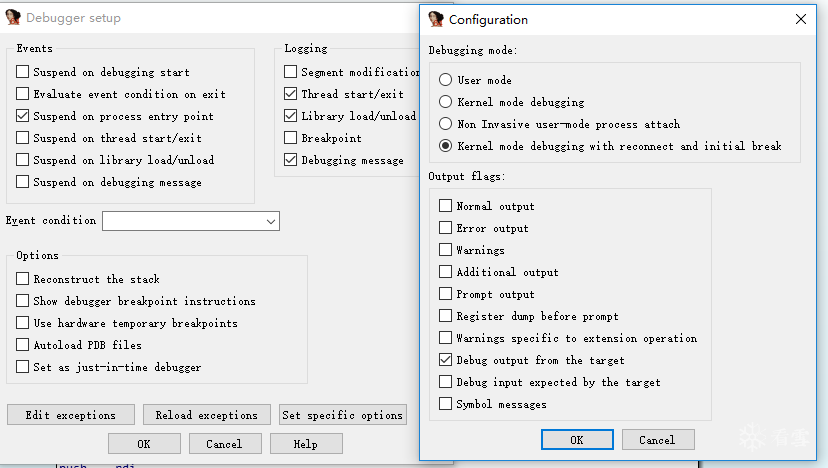Uncheck Debug output from the target

[x=446, y=360]
